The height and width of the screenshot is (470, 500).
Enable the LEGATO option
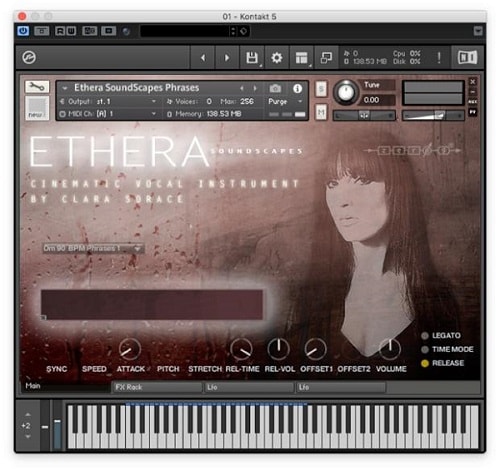(x=425, y=336)
